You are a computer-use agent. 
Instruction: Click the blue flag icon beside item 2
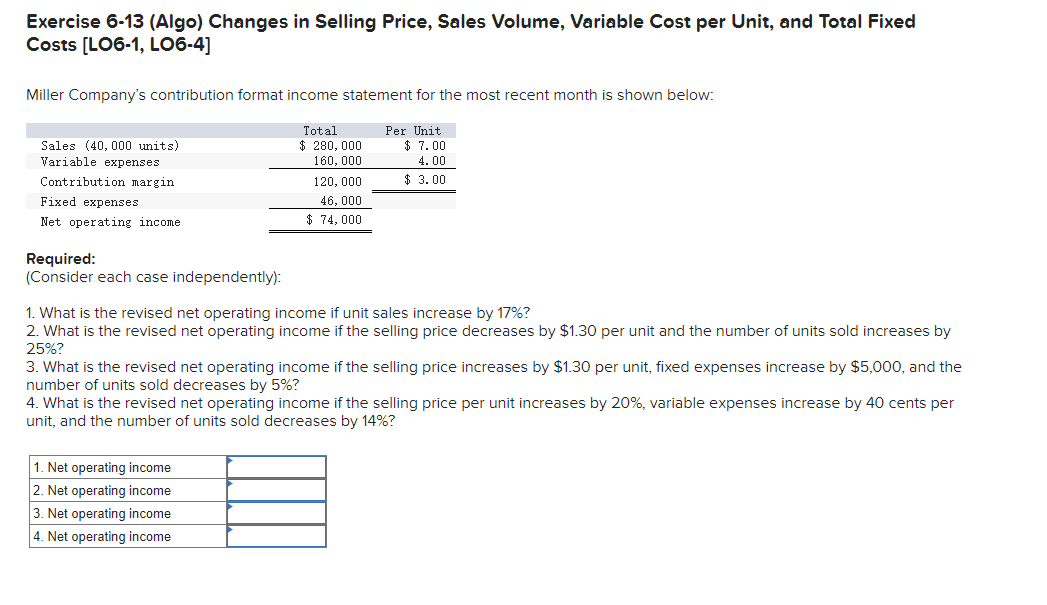coord(229,486)
